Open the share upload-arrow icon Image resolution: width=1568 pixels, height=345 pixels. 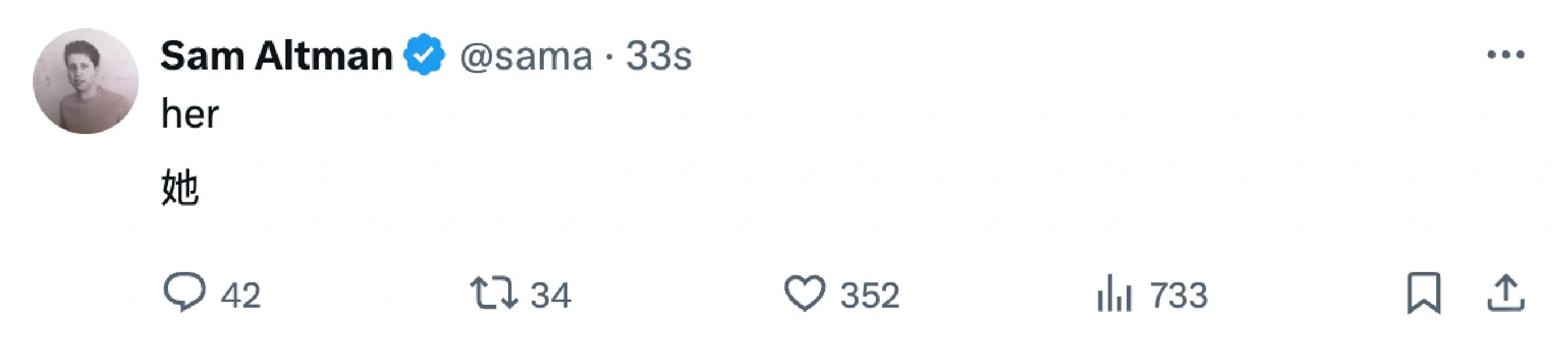pyautogui.click(x=1505, y=293)
